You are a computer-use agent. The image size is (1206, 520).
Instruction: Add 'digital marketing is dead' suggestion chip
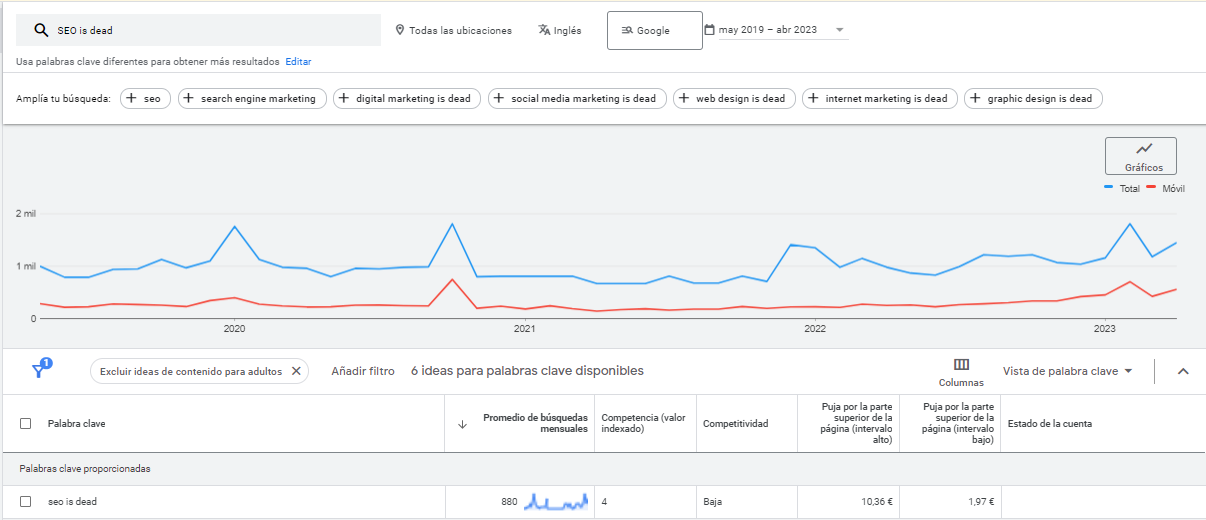(x=406, y=99)
